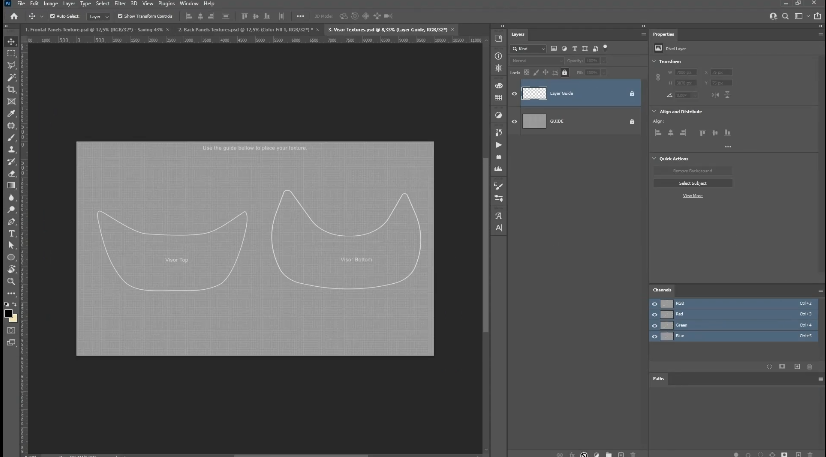Select the Move tool
Screen dimensions: 826x457
pos(11,41)
